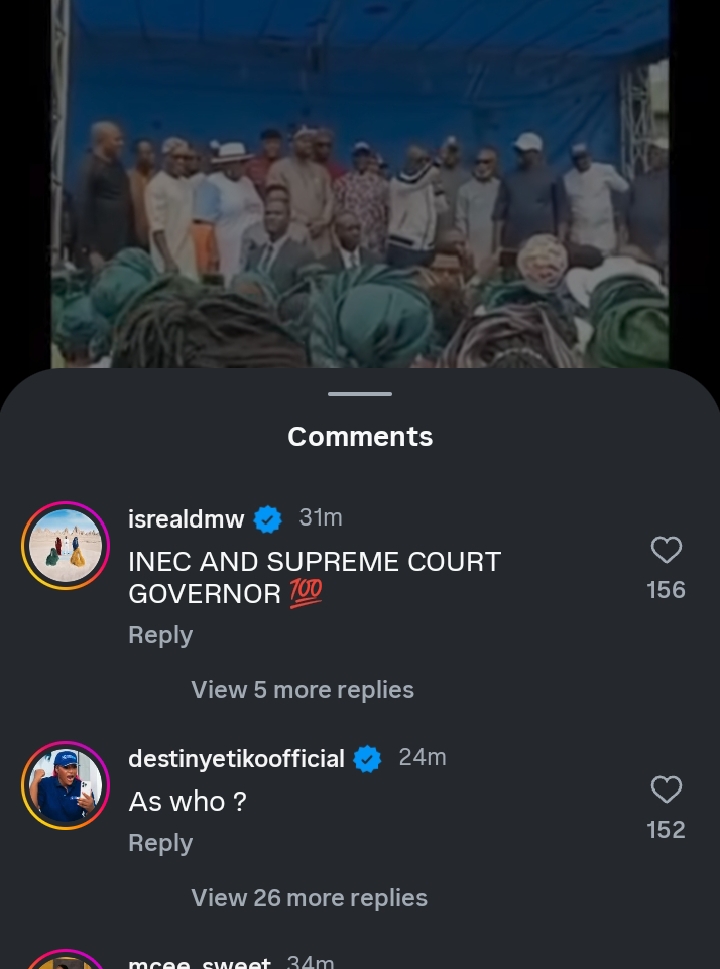
Task: Open isrealdmw's profile picture
Action: tap(65, 545)
